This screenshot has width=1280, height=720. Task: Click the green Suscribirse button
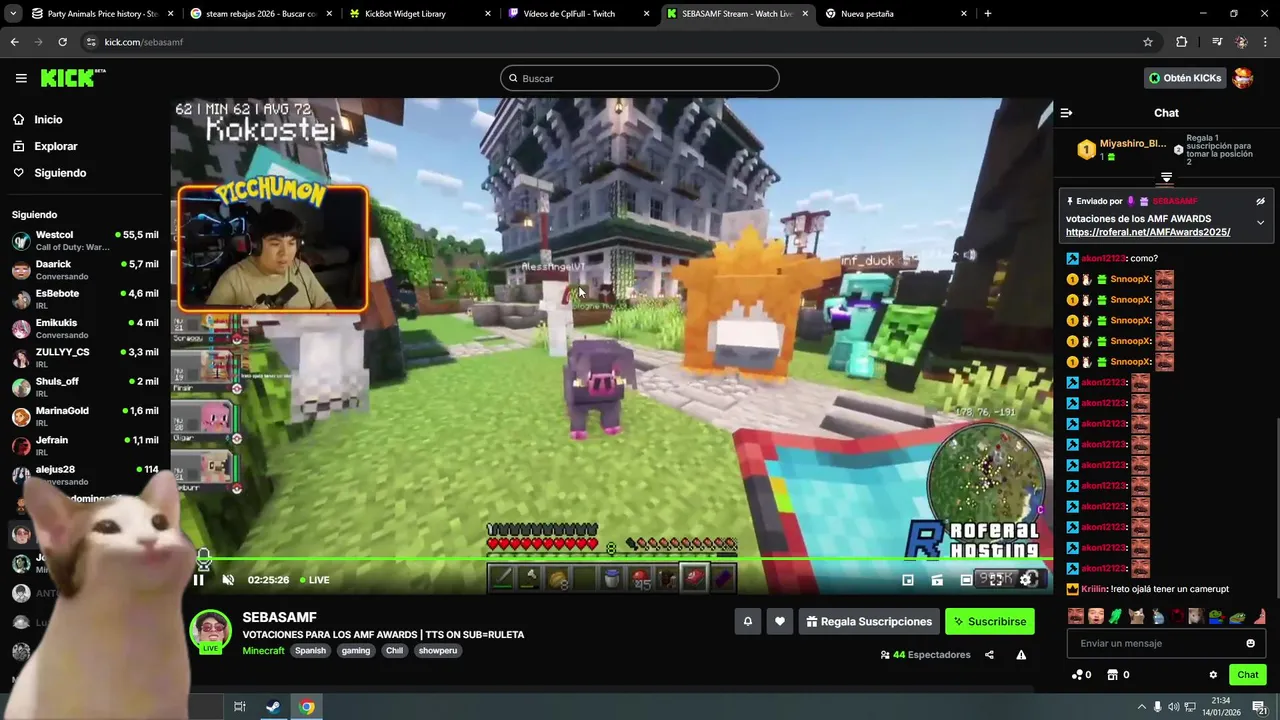coord(990,621)
